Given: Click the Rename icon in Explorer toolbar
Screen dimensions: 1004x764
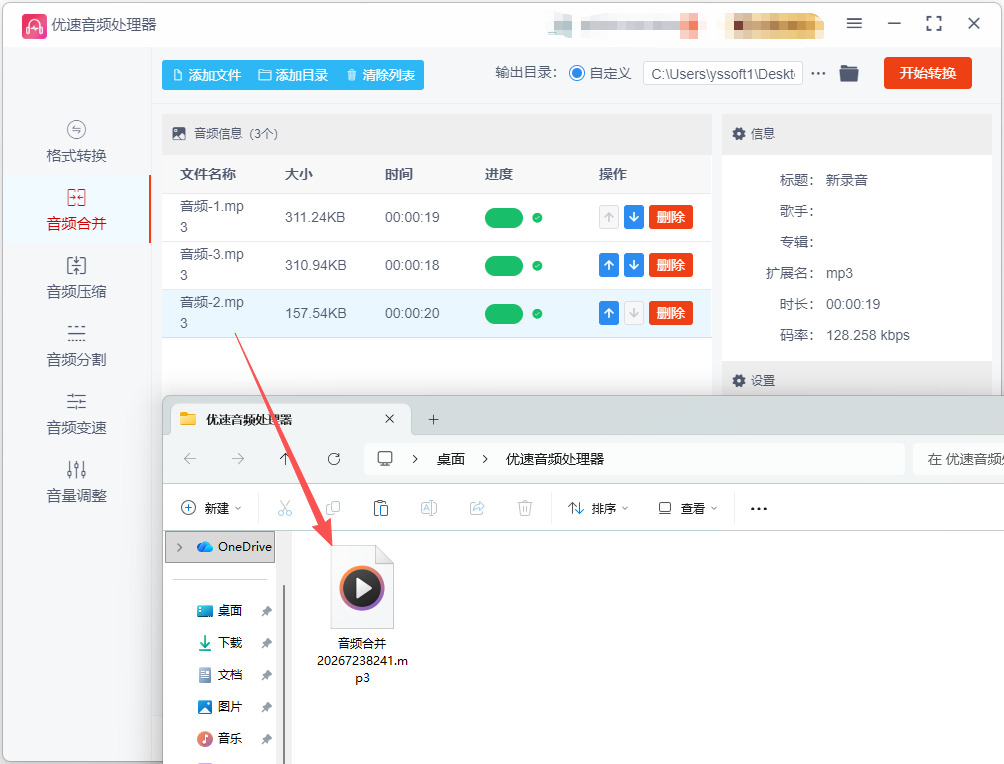Looking at the screenshot, I should tap(429, 508).
